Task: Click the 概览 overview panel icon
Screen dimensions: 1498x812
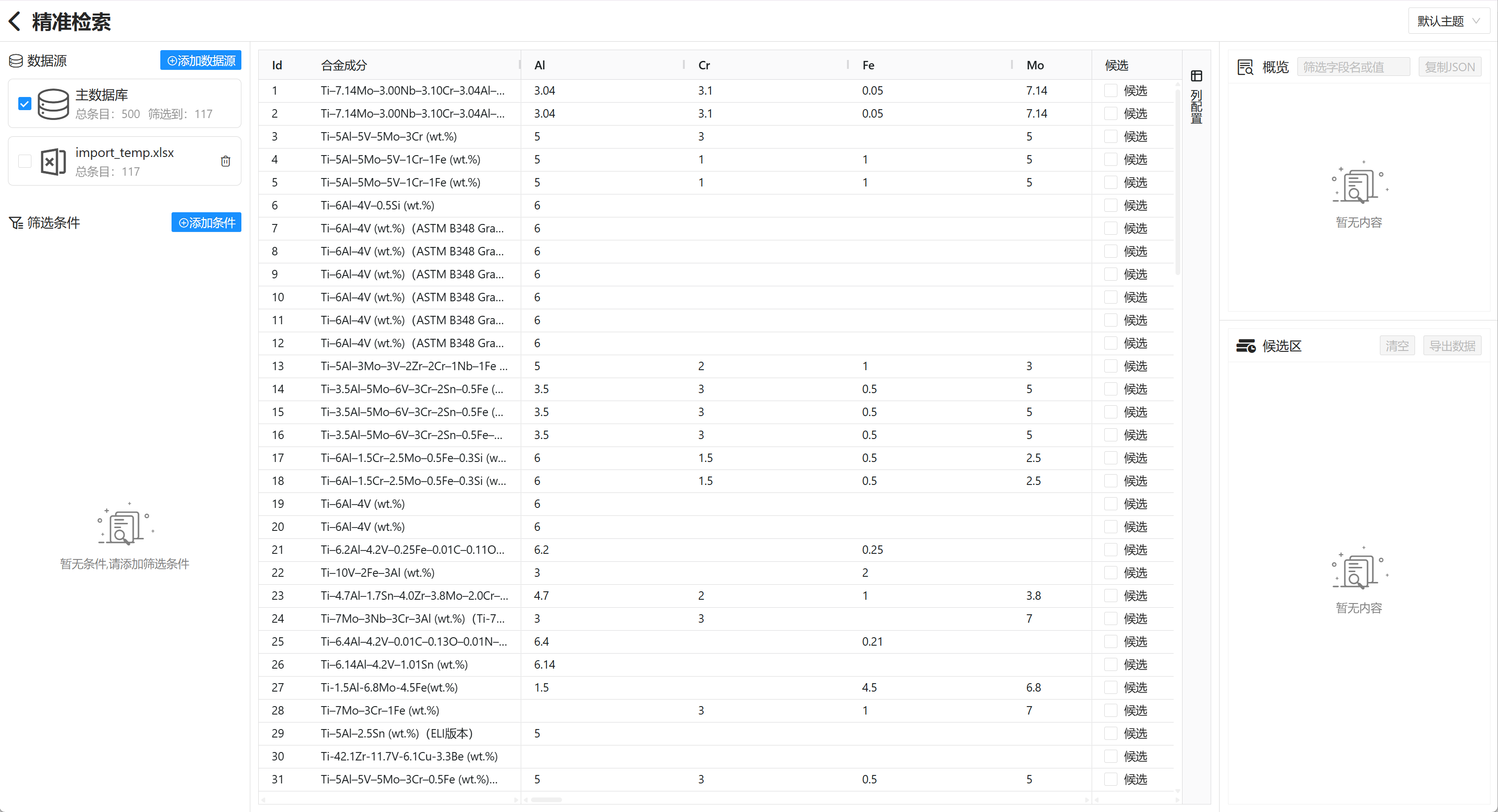Action: pyautogui.click(x=1245, y=67)
